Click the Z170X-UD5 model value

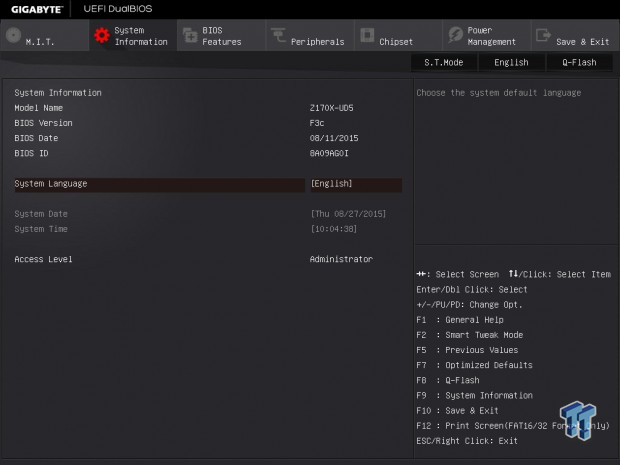[331, 108]
